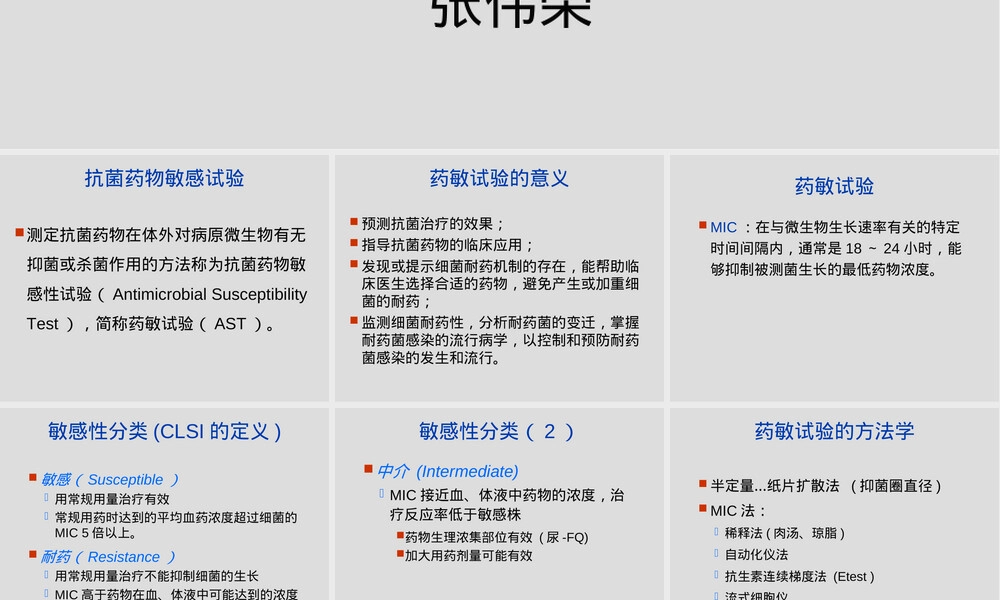
Task: Click the bullet starting 发现或提示细菌耐药机制
Action: pyautogui.click(x=500, y=283)
